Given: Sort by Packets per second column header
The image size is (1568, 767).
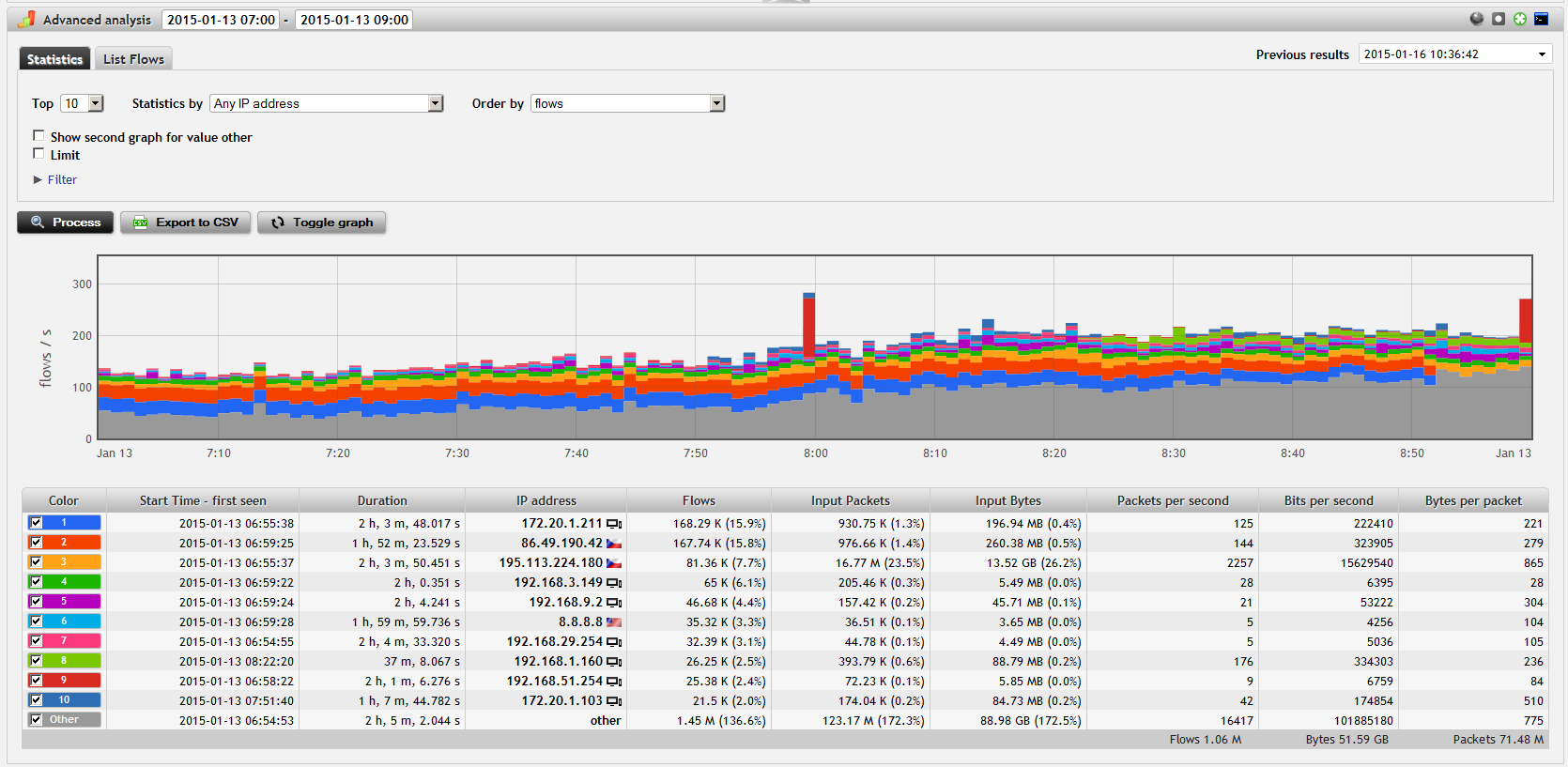Looking at the screenshot, I should coord(1173,500).
